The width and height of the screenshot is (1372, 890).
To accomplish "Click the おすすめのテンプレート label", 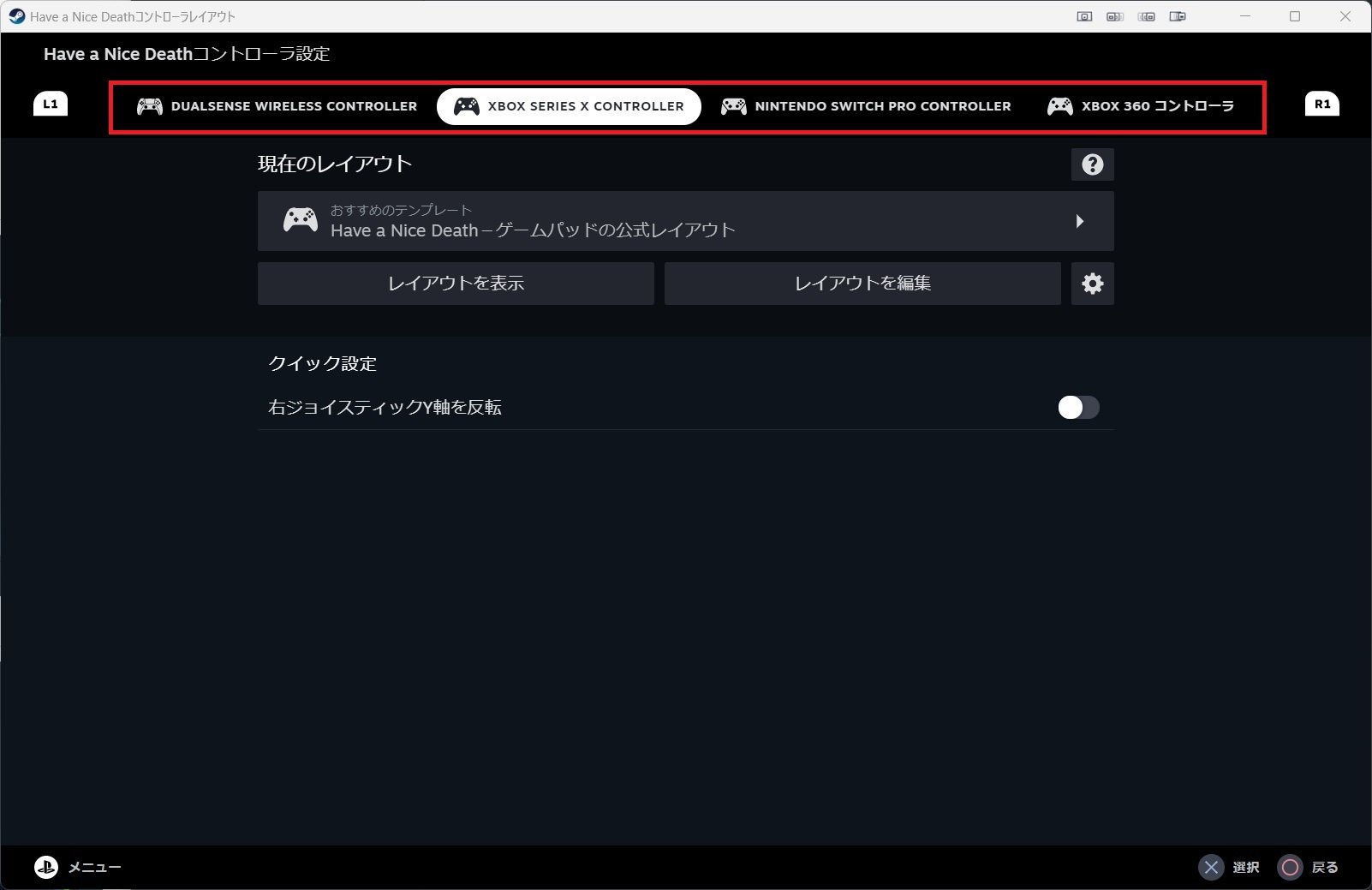I will tap(401, 210).
